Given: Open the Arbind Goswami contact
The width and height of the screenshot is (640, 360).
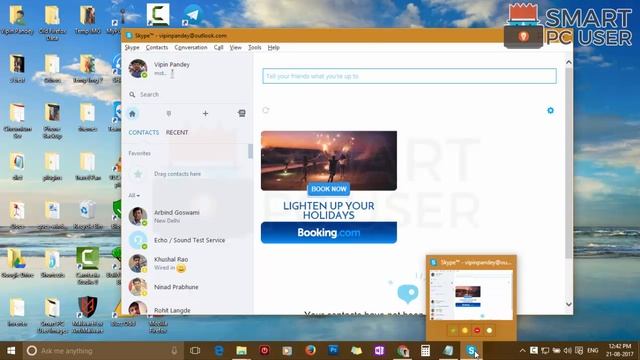Looking at the screenshot, I should pyautogui.click(x=187, y=216).
